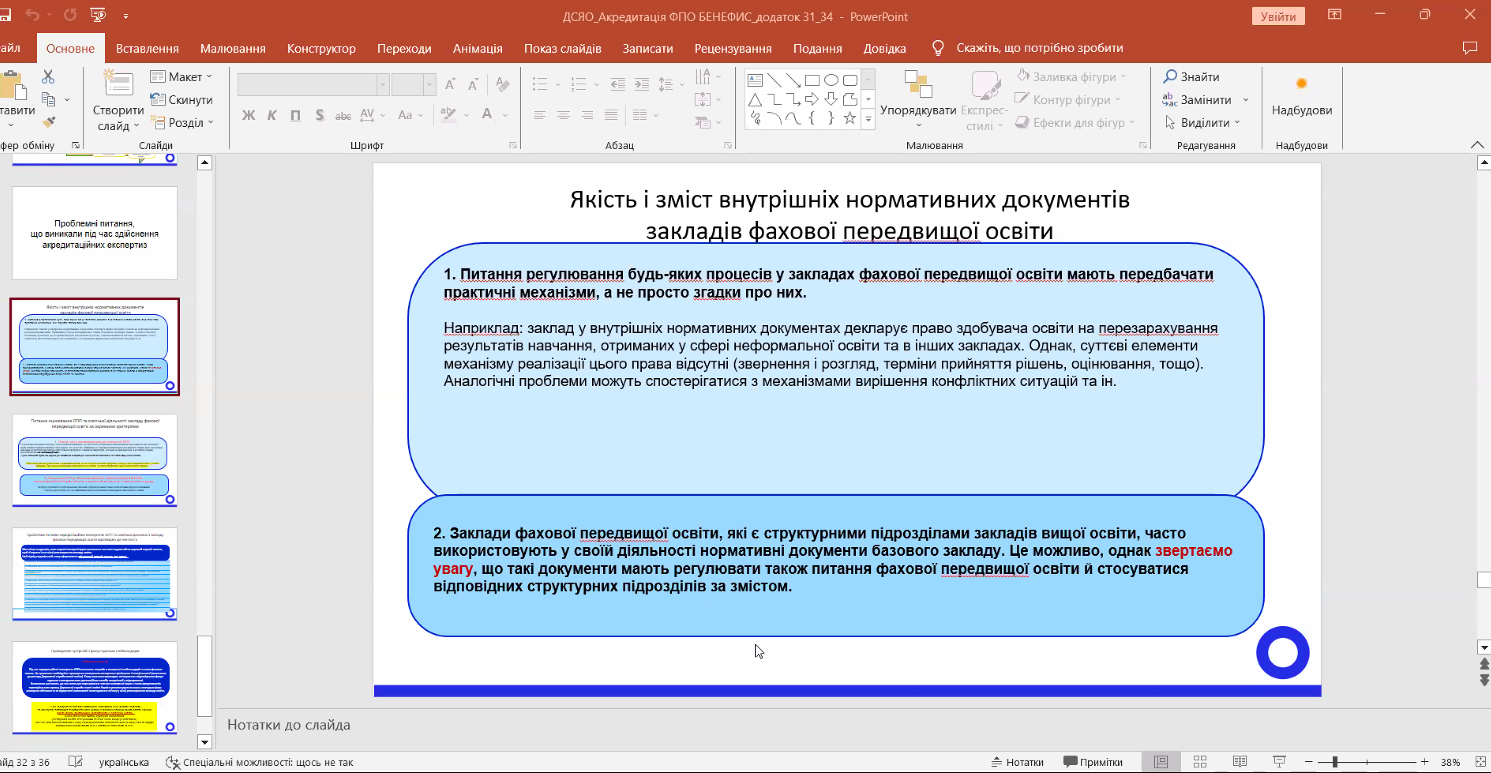Open the Надбудови add-ins button
This screenshot has width=1491, height=773.
pos(1301,95)
